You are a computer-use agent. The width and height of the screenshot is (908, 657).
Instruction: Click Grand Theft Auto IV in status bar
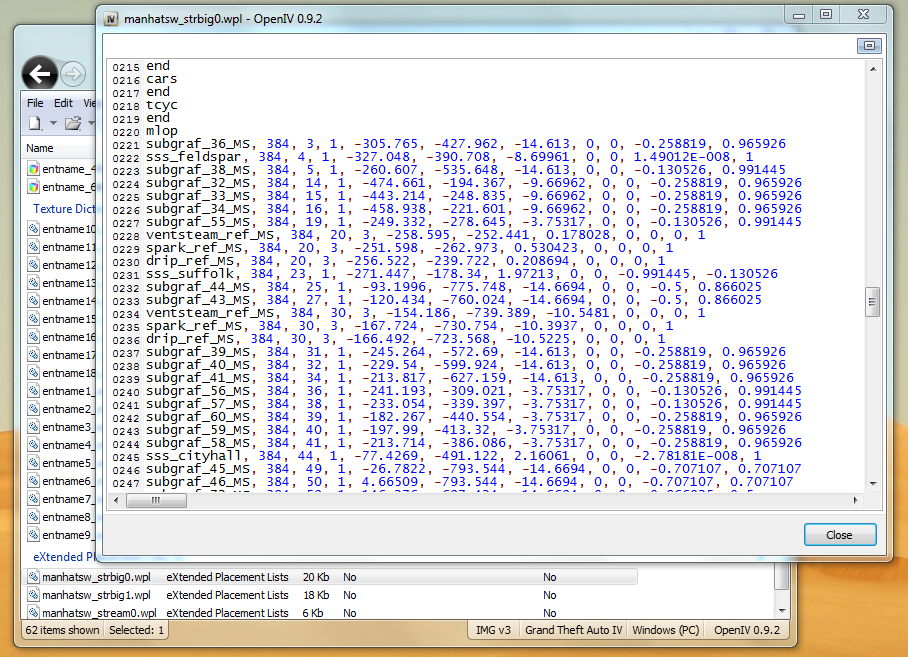(x=574, y=630)
